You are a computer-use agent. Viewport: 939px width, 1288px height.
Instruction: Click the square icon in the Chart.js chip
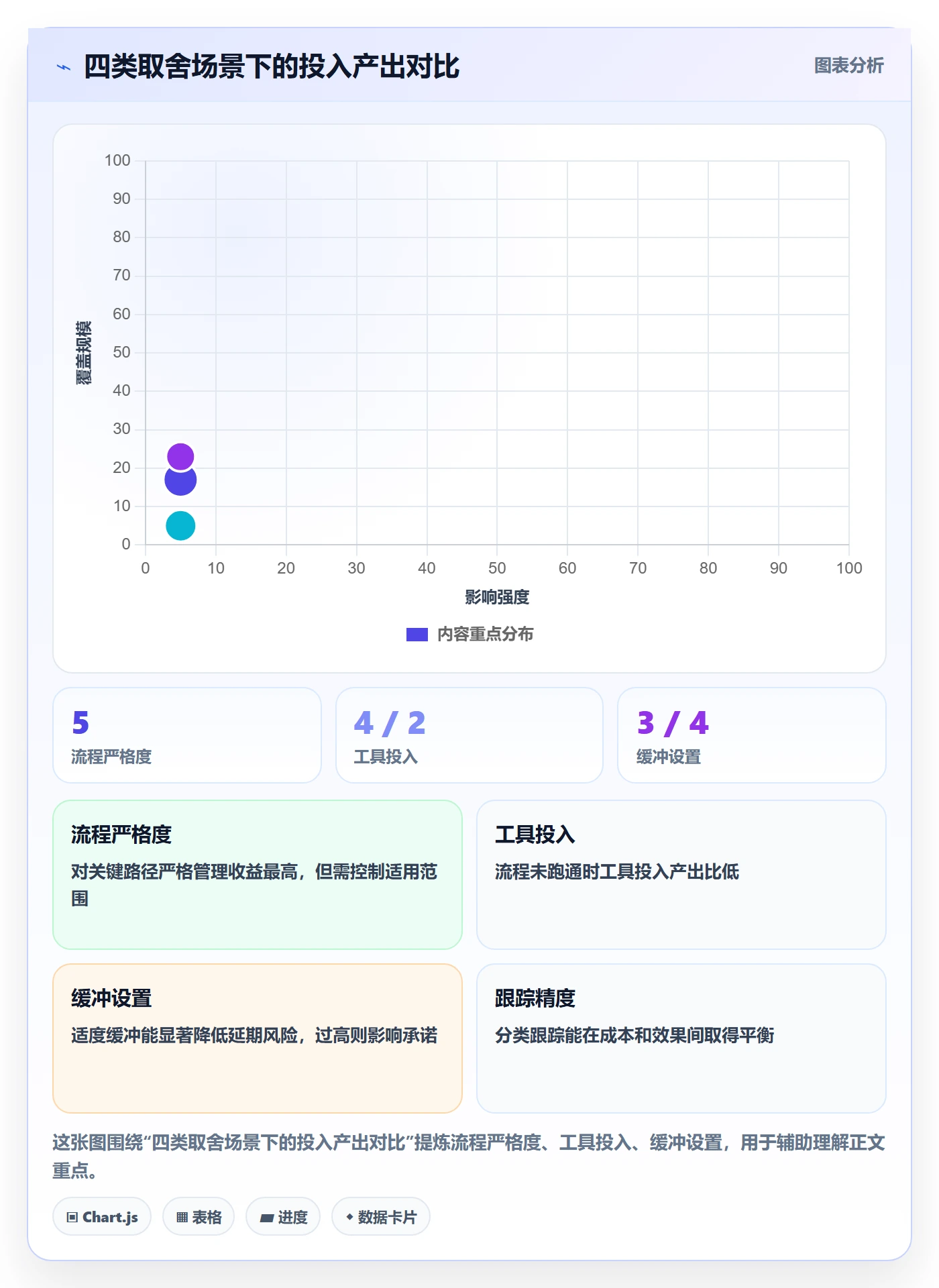pos(72,1218)
